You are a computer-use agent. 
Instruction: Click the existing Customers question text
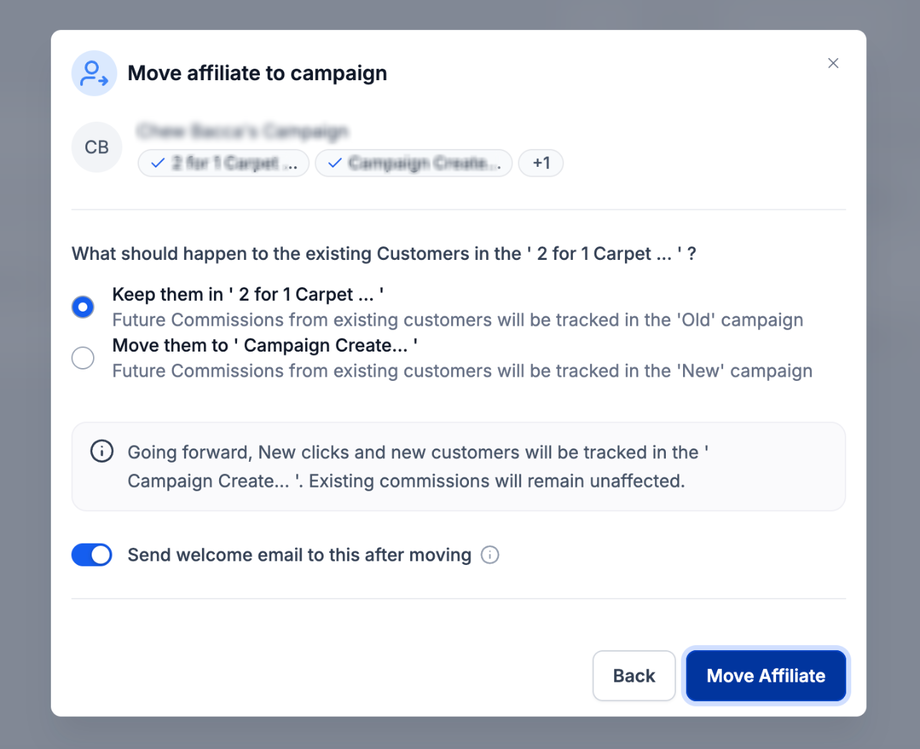coord(384,254)
